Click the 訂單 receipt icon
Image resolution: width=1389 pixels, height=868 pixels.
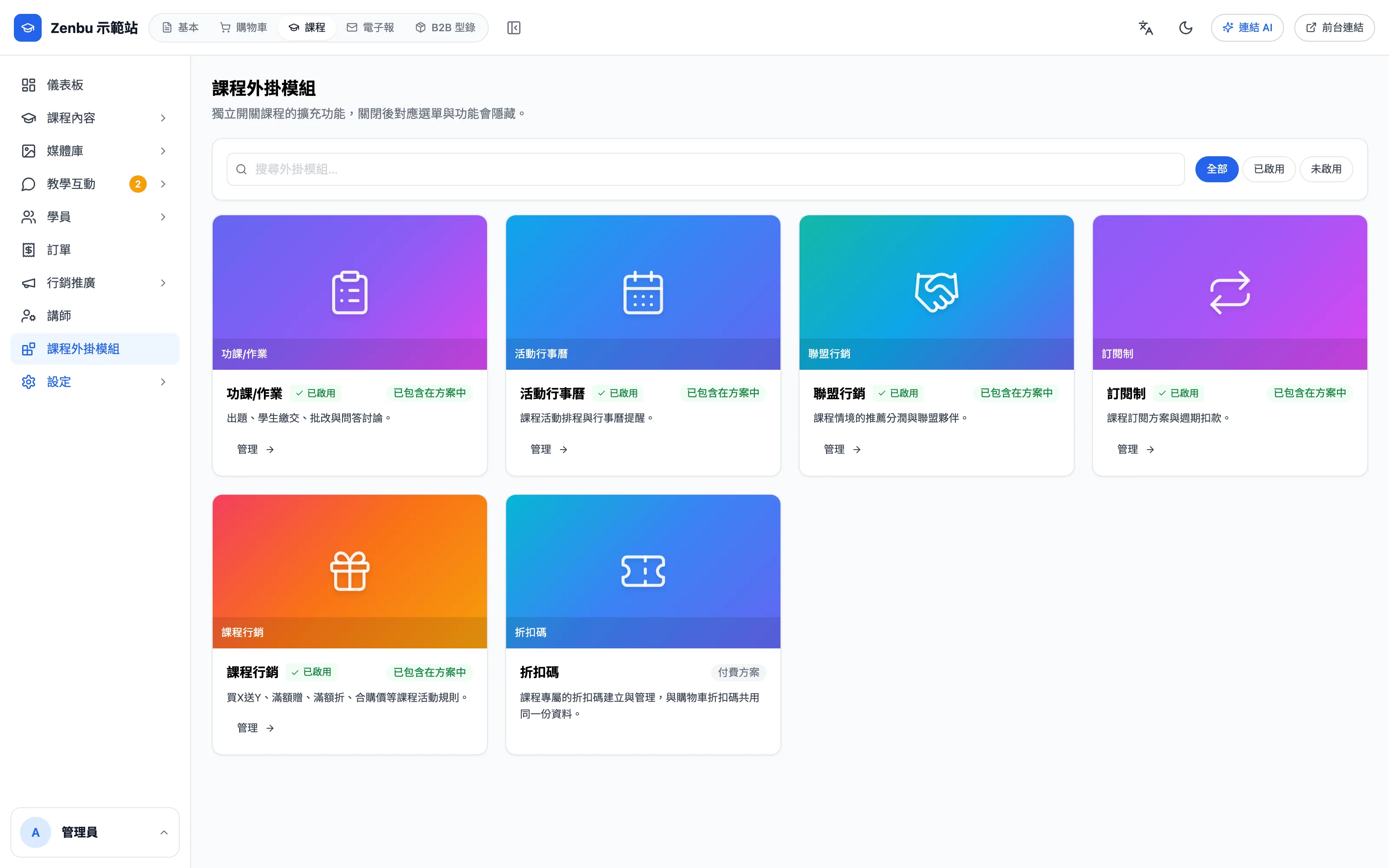(29, 250)
